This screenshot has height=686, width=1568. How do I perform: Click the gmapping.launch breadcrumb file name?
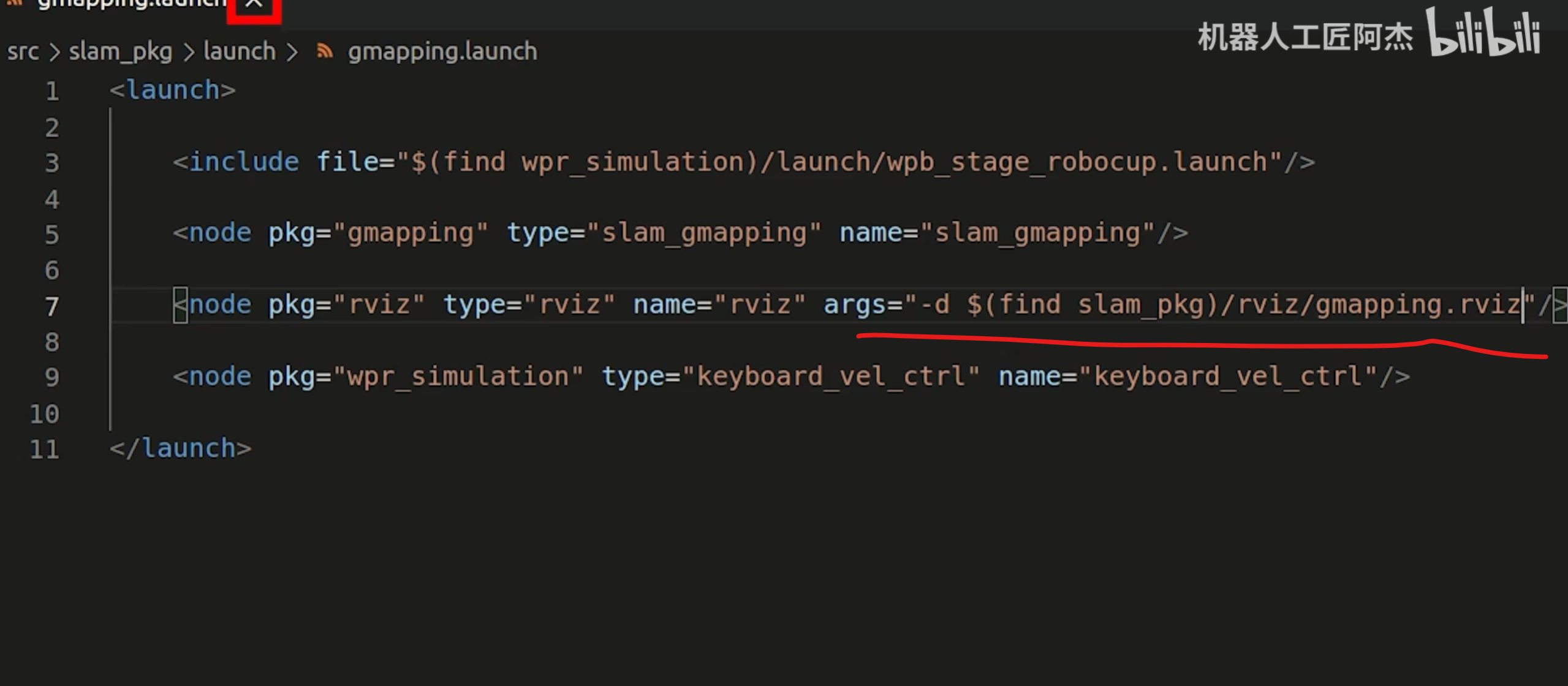[x=442, y=51]
